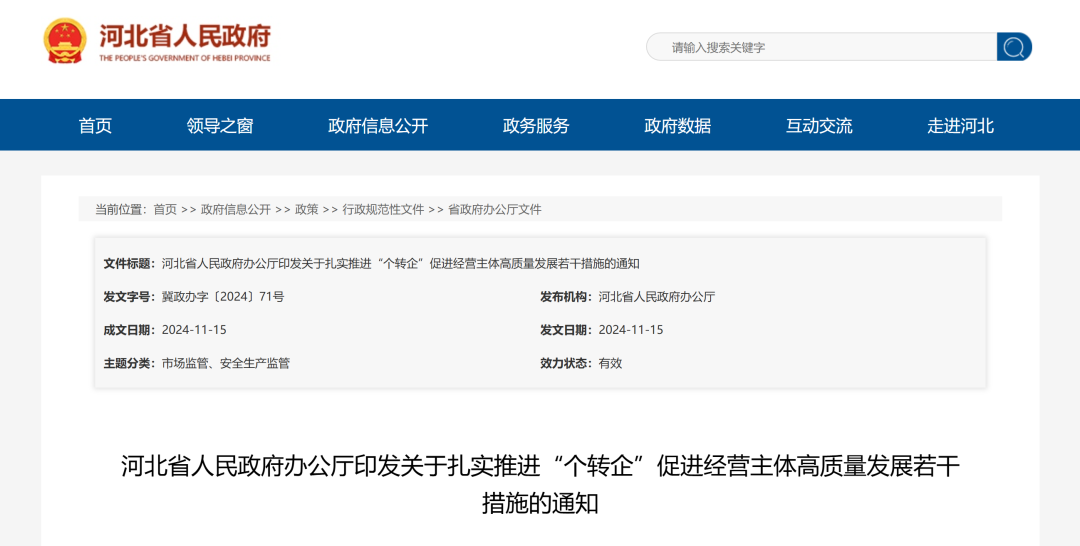The height and width of the screenshot is (546, 1080).
Task: Click the search keyword input field
Action: [x=822, y=47]
